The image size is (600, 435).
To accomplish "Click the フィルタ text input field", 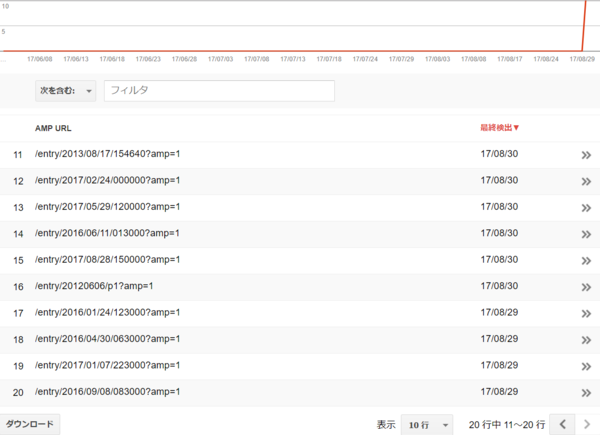I will pyautogui.click(x=219, y=91).
